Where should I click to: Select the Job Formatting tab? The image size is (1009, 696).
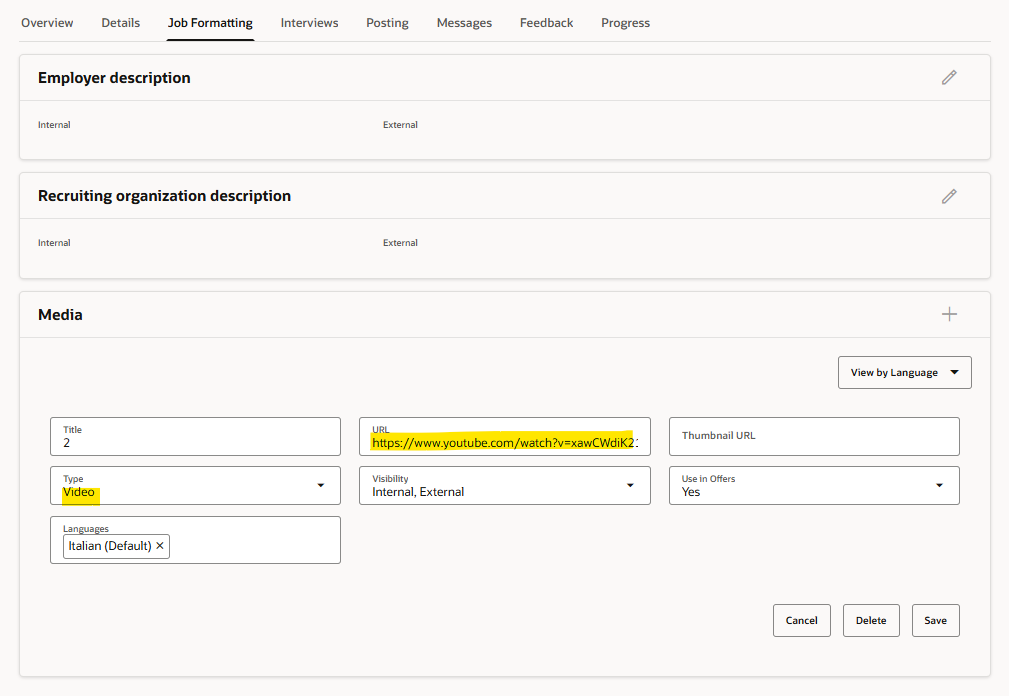pos(210,23)
